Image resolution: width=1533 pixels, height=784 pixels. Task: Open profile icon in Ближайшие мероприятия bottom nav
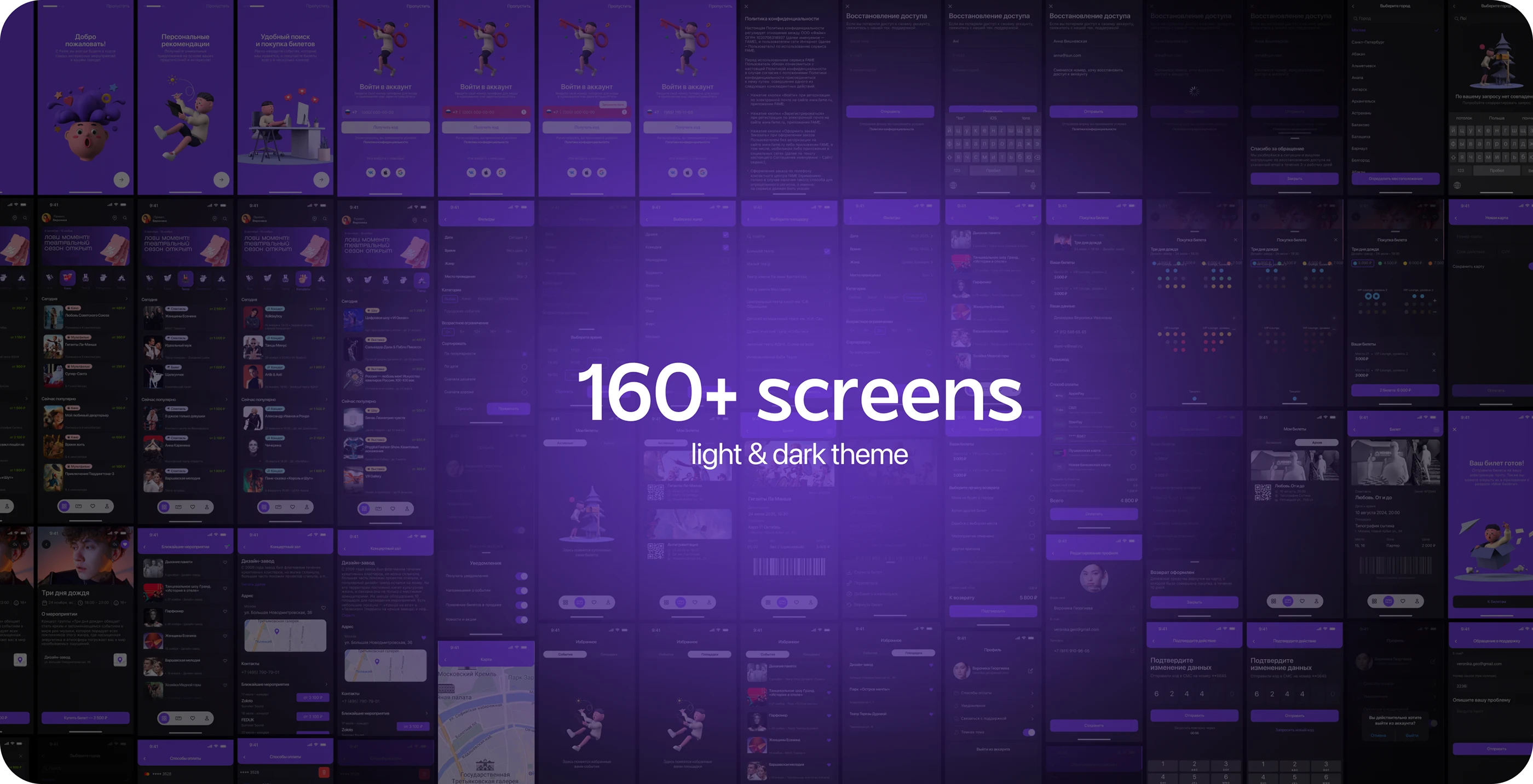pyautogui.click(x=207, y=718)
